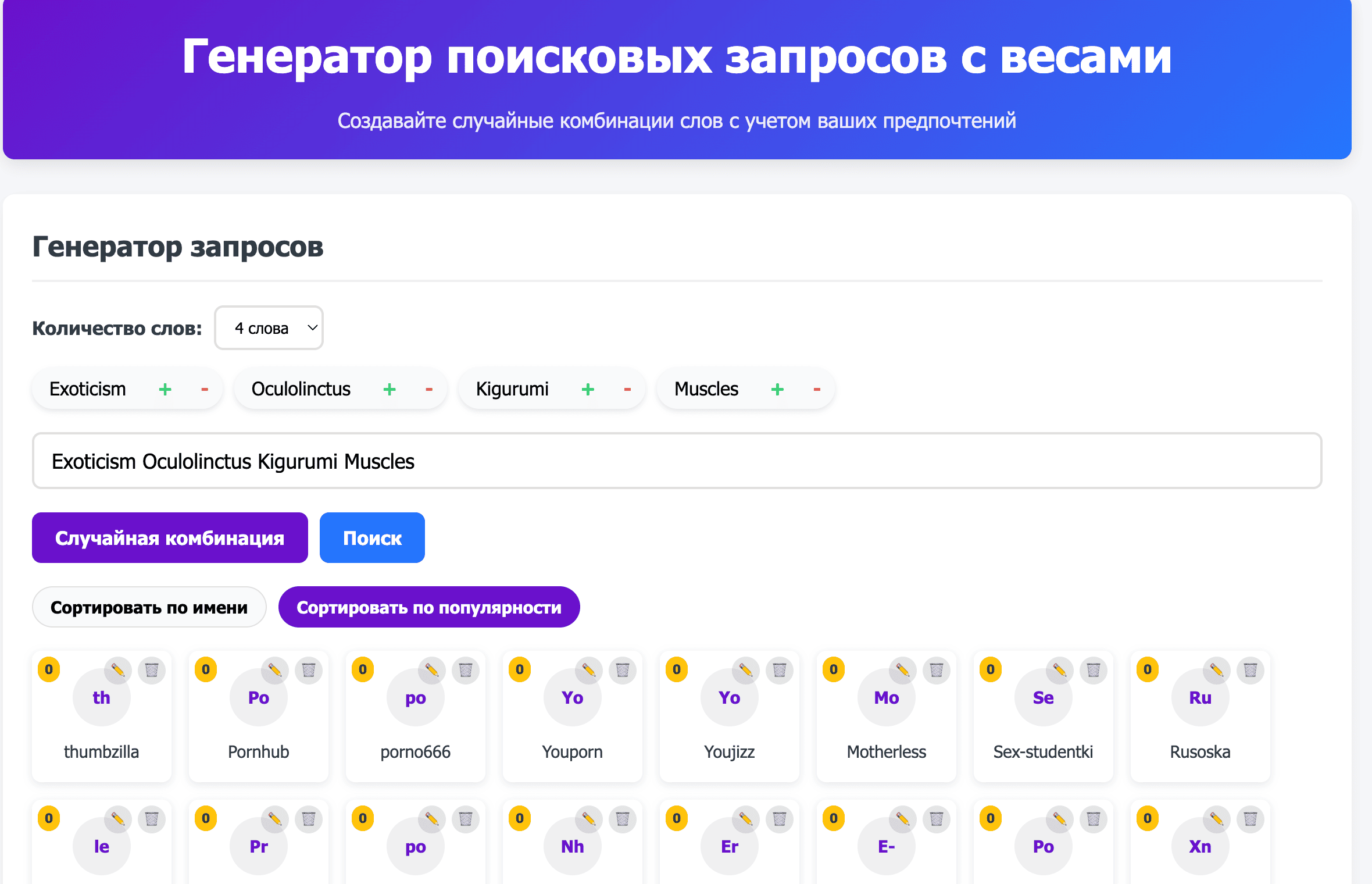Edit the porno666 card with pencil icon
The image size is (1372, 884).
(x=432, y=671)
